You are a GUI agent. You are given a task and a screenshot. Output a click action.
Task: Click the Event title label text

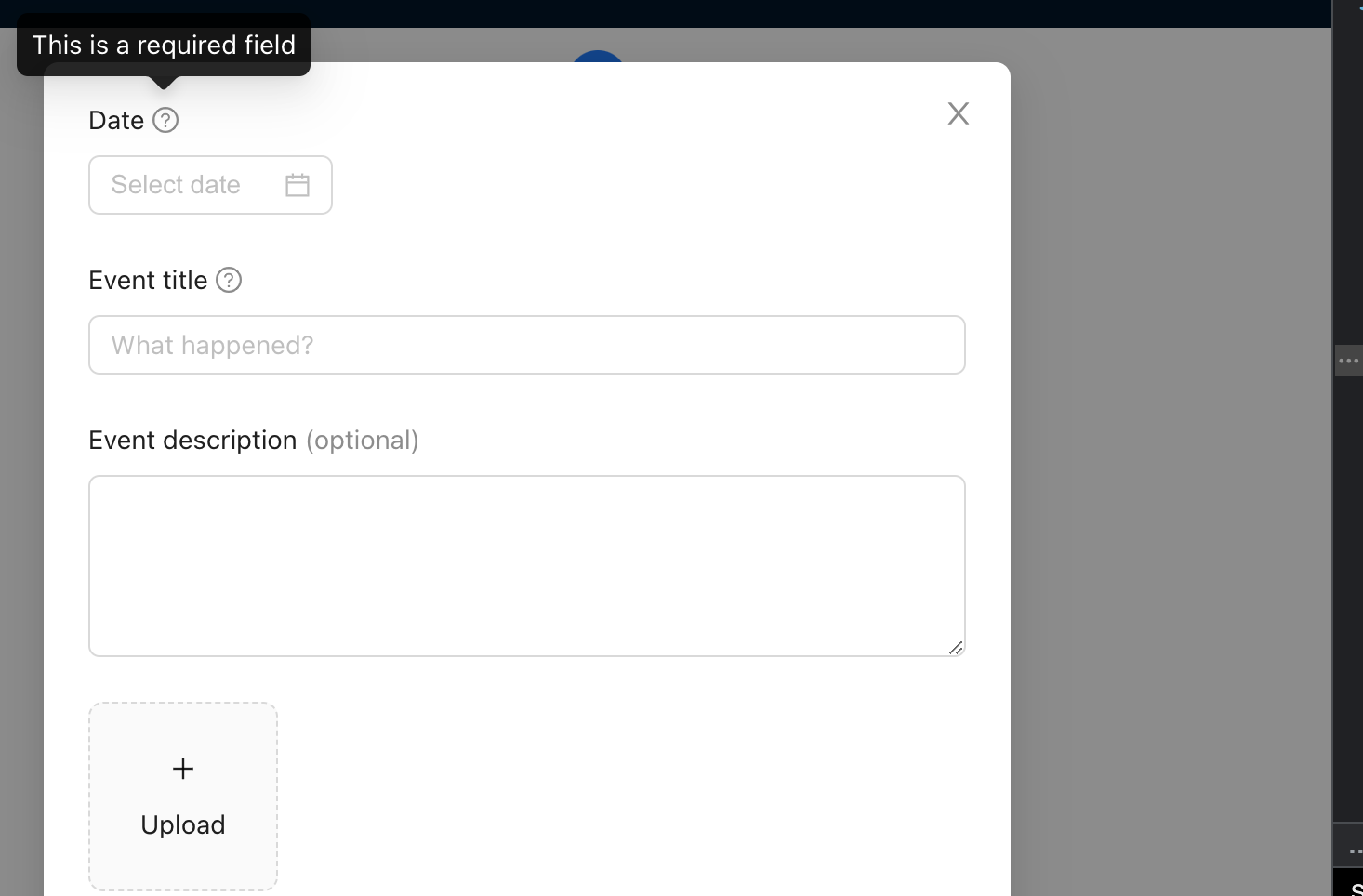[x=148, y=281]
